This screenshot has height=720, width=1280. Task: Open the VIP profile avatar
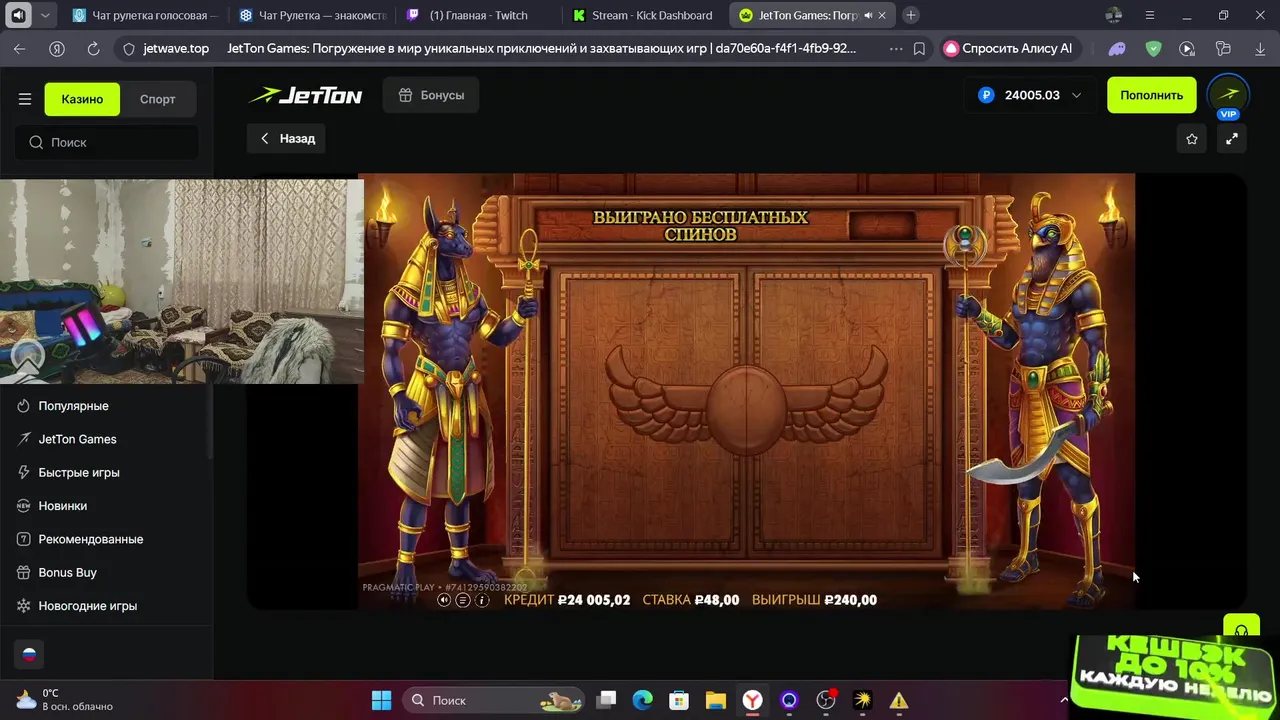(1228, 94)
